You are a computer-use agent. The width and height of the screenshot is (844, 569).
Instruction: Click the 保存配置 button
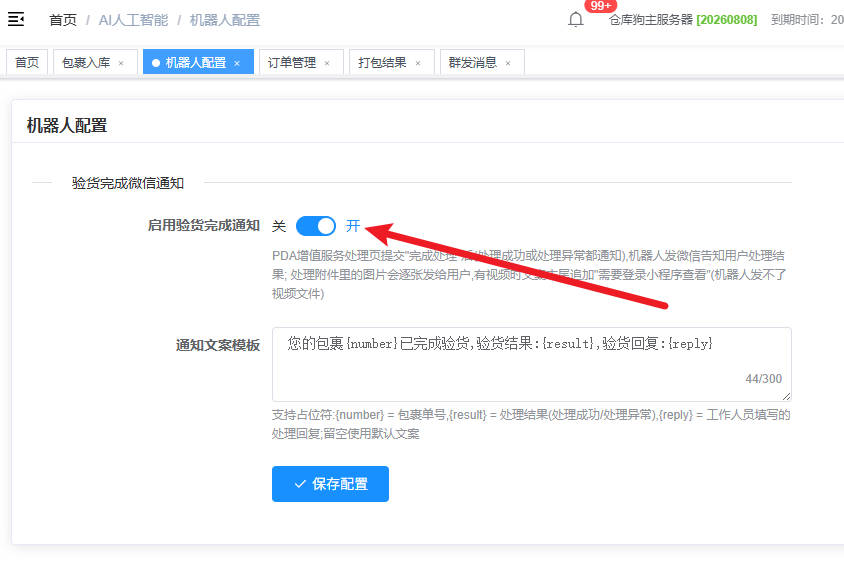coord(330,484)
